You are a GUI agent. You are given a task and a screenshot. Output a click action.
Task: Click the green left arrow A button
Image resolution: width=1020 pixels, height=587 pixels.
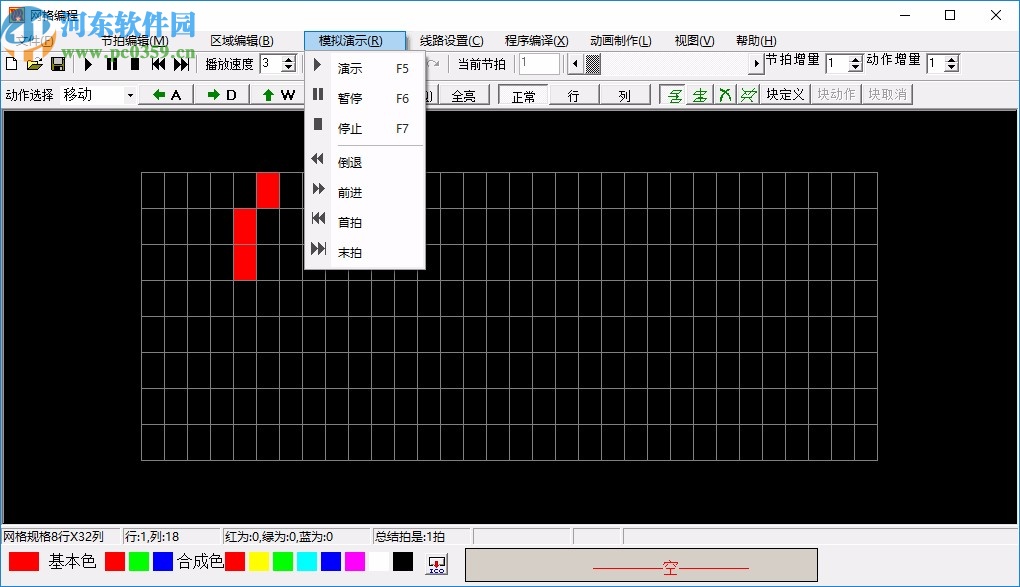tap(166, 95)
